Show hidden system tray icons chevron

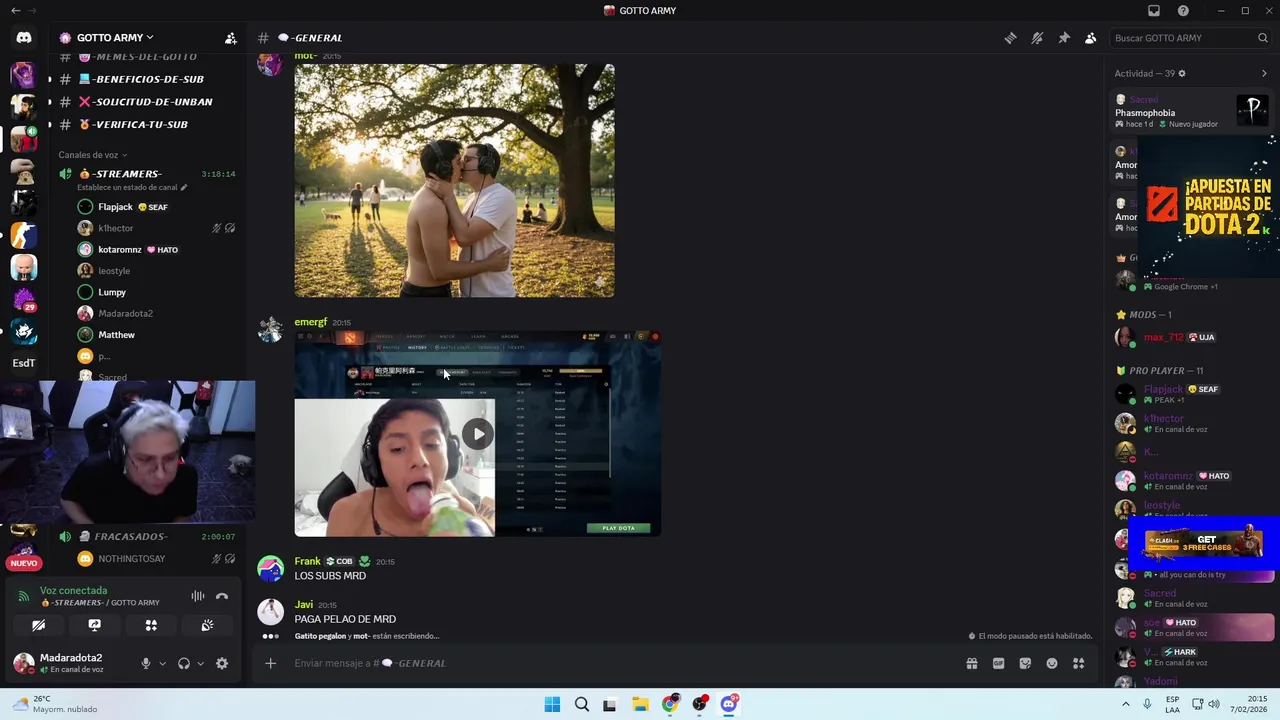(x=1126, y=704)
